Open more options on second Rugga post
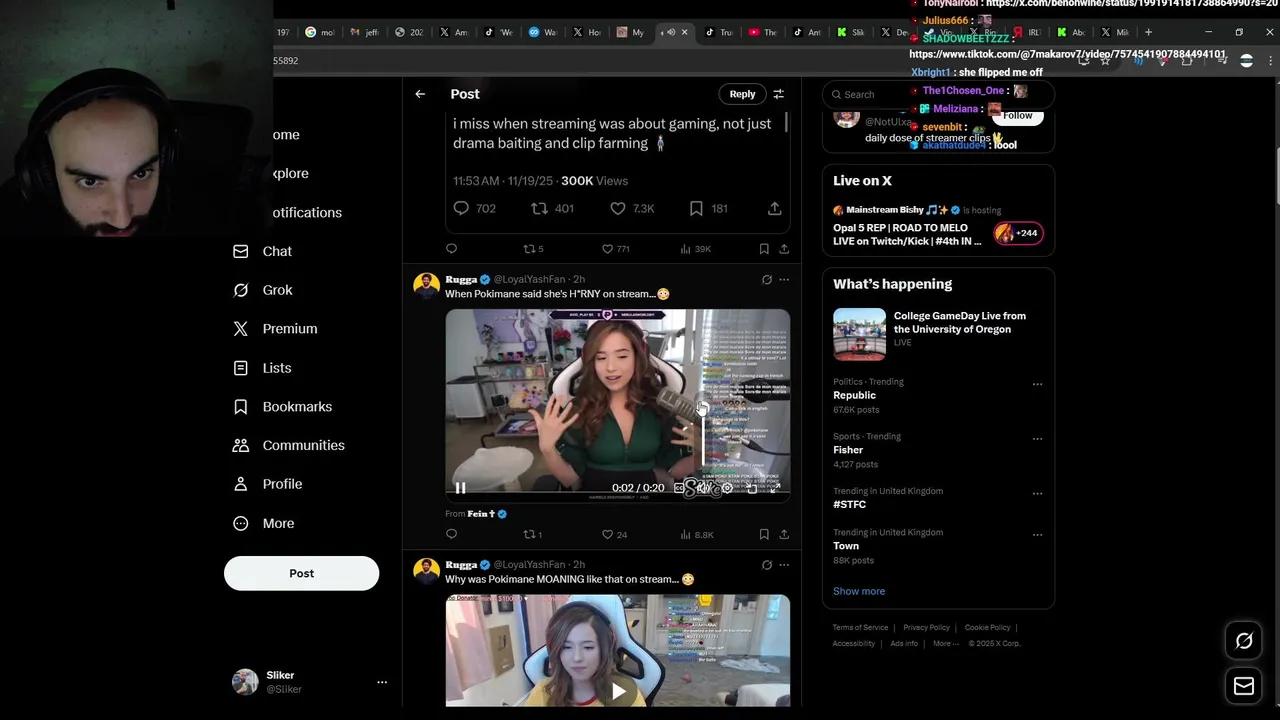This screenshot has width=1280, height=720. (x=784, y=565)
